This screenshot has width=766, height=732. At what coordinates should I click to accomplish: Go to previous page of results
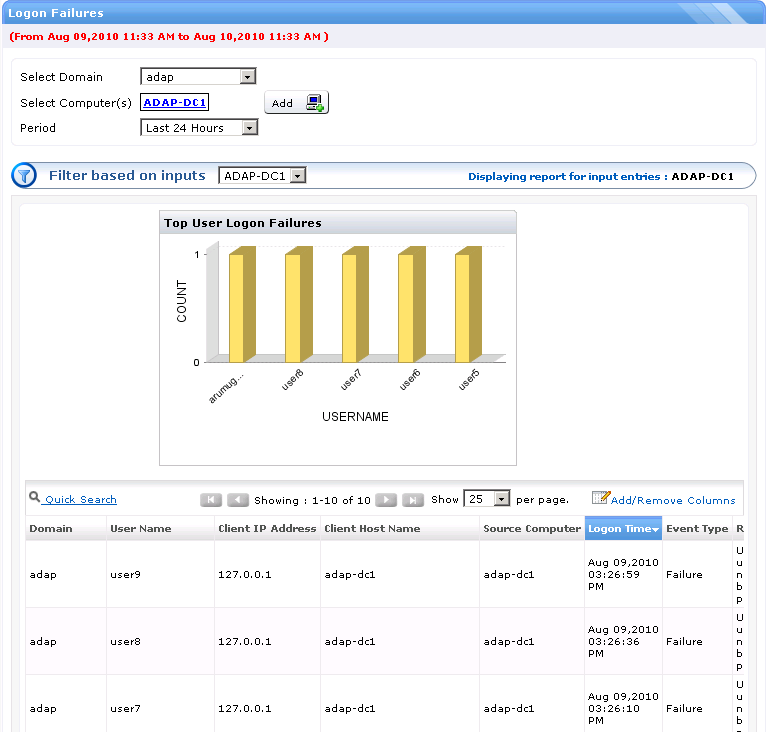pos(238,500)
